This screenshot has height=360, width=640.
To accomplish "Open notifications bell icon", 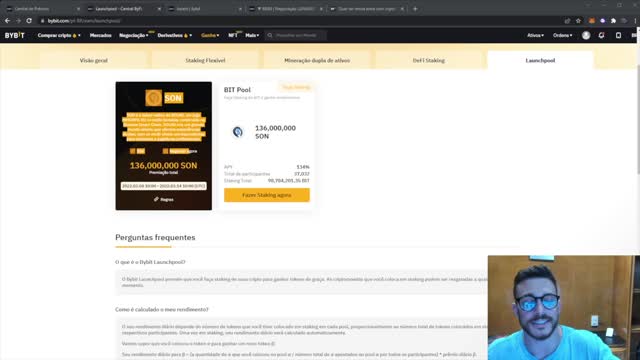I will pyautogui.click(x=601, y=36).
